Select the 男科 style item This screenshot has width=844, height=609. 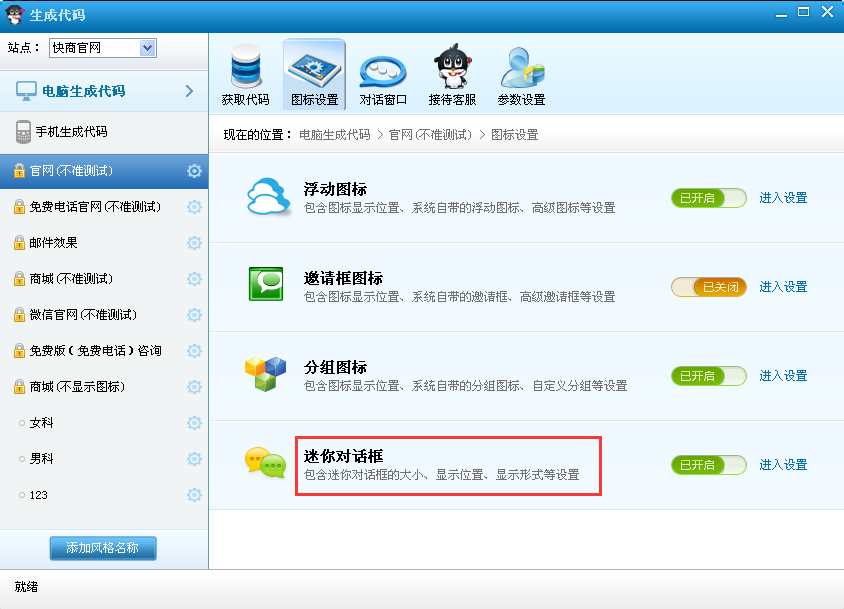point(41,459)
